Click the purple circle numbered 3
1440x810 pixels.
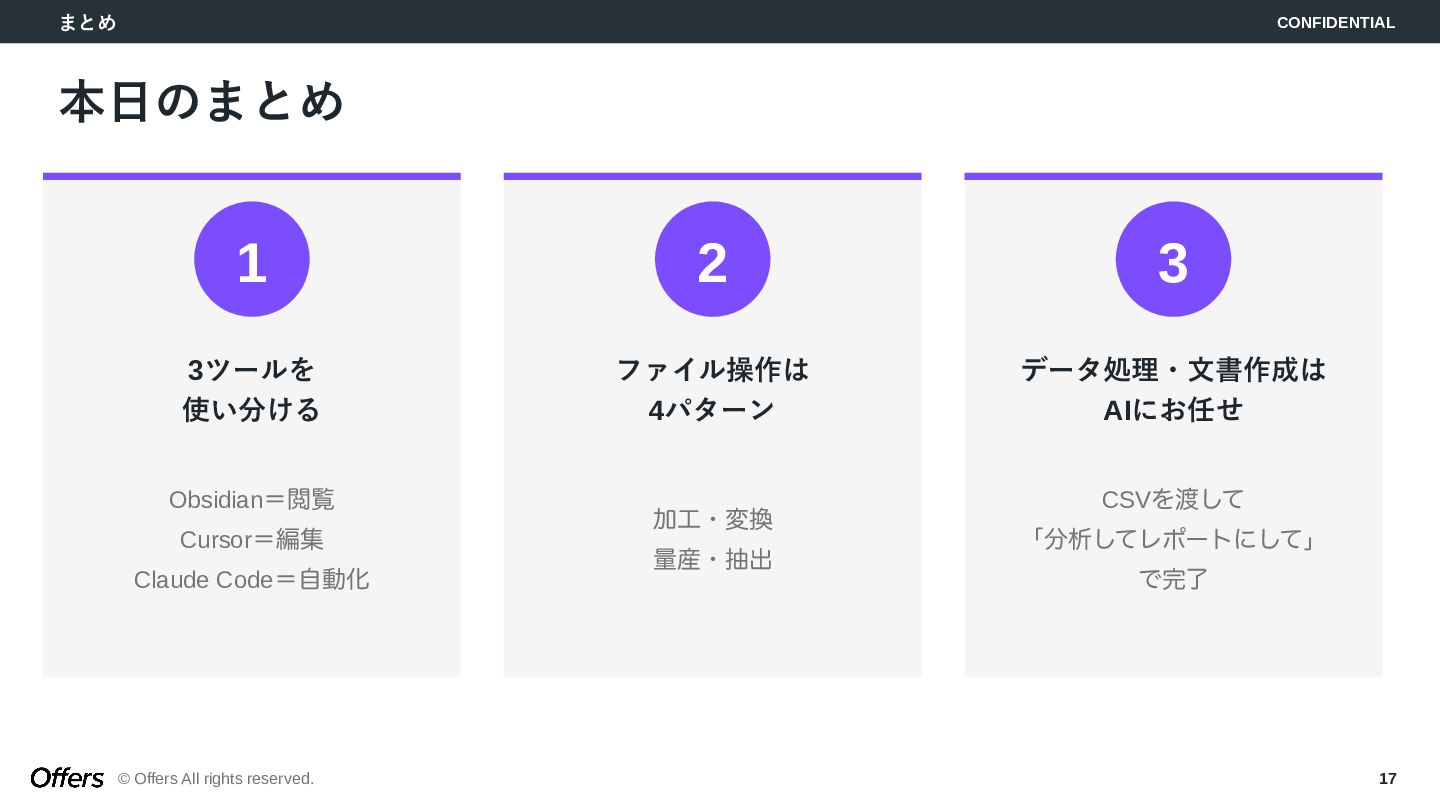(1173, 259)
